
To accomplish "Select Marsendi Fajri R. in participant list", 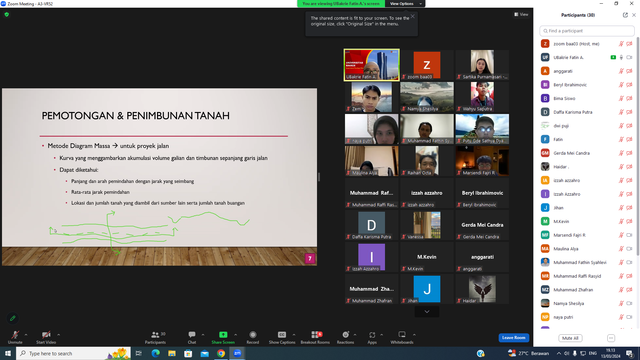I will tap(587, 235).
